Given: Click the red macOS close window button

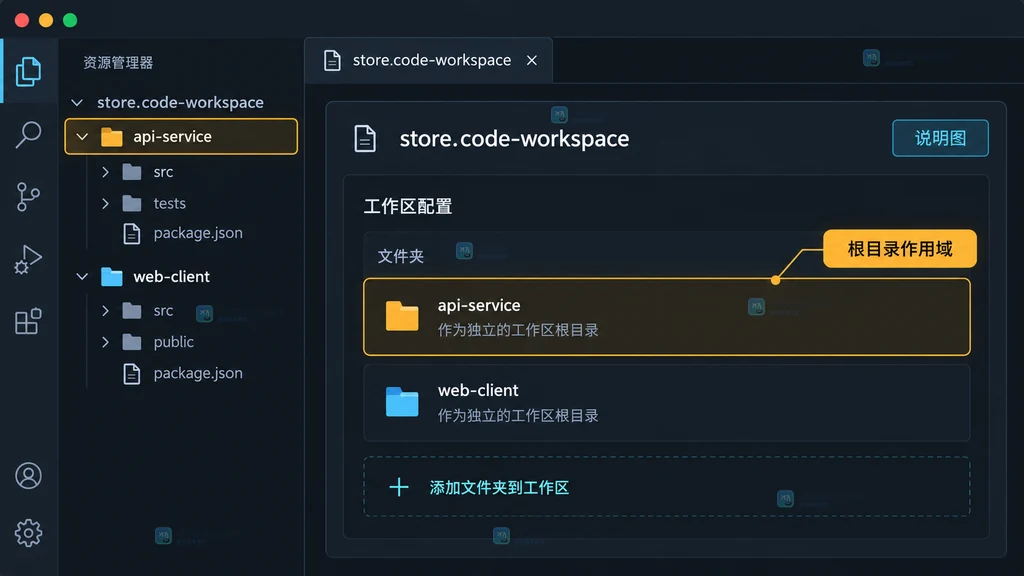Looking at the screenshot, I should [x=22, y=20].
